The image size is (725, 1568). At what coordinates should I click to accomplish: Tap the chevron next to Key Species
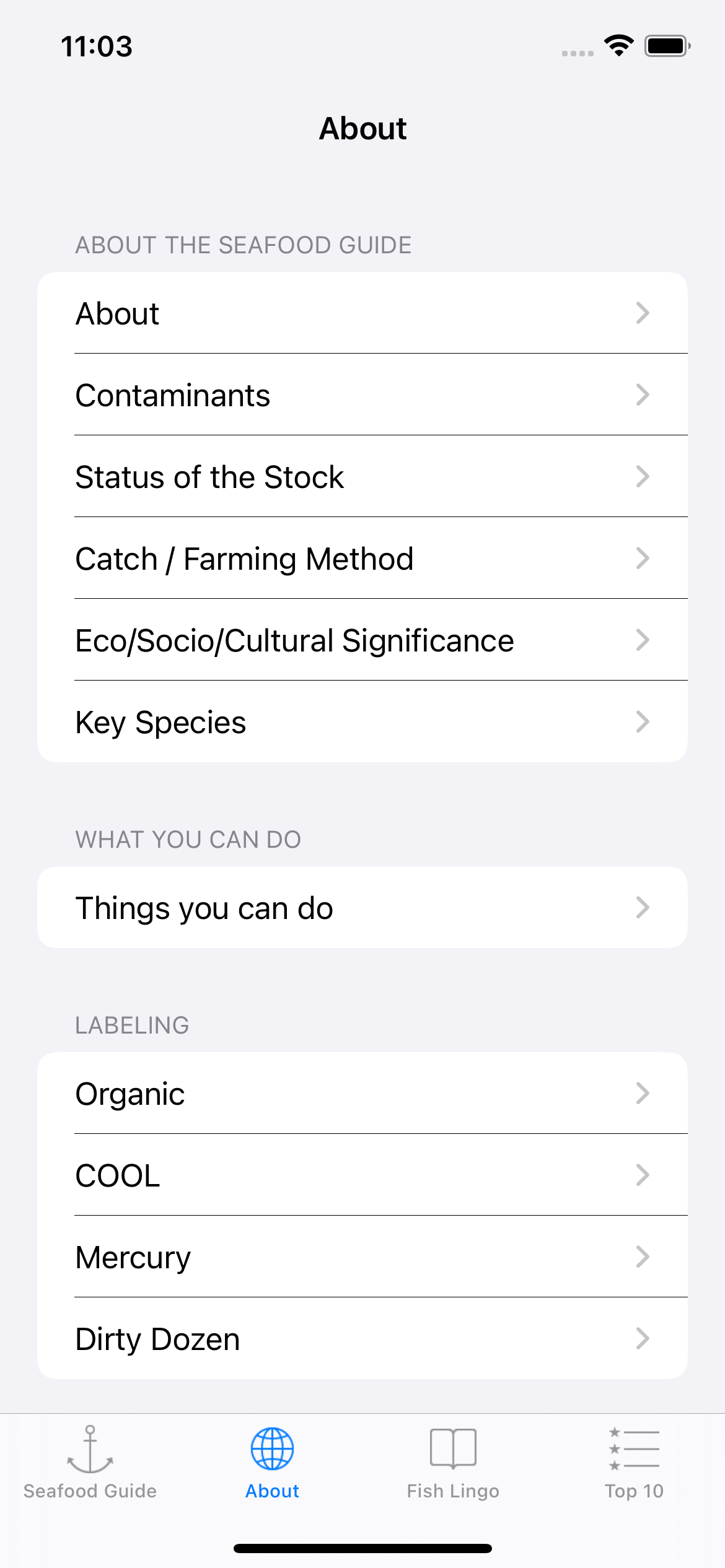643,721
